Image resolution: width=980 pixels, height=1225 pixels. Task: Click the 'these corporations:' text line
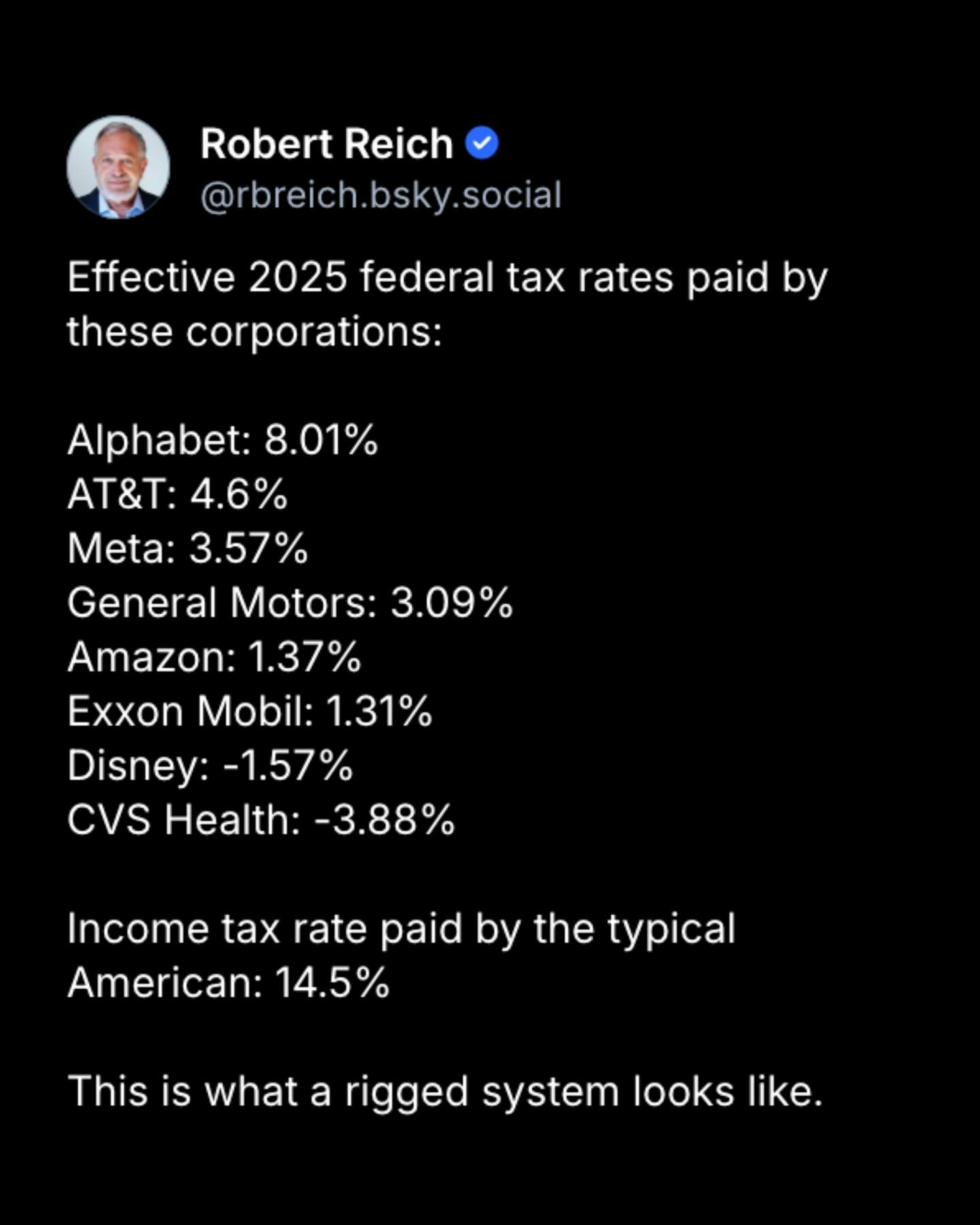[x=255, y=332]
